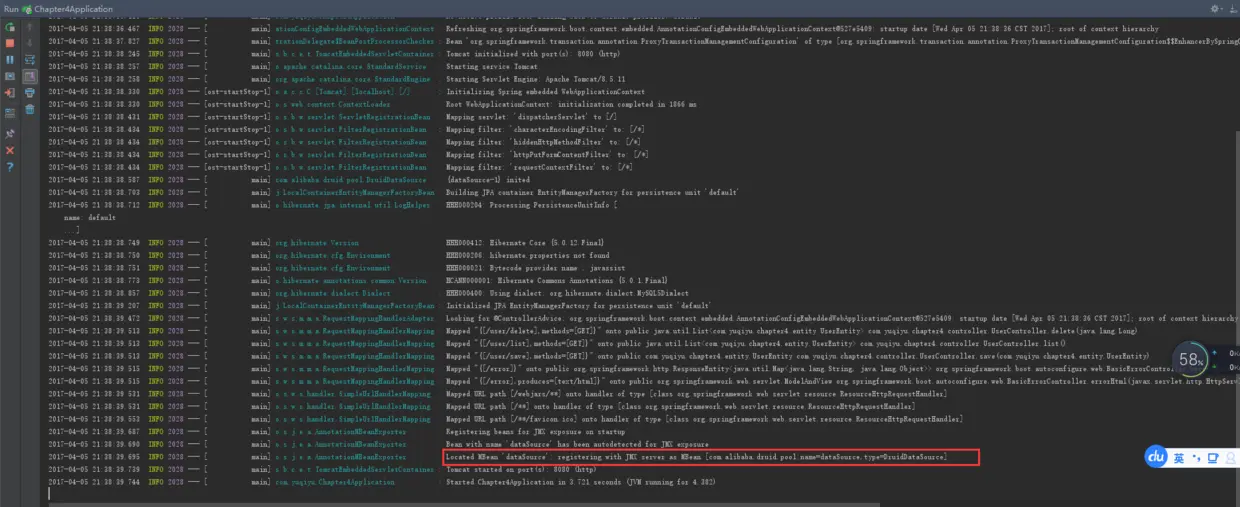Click the down arrow for the next stack trace
The image size is (1240, 507).
pyautogui.click(x=29, y=43)
